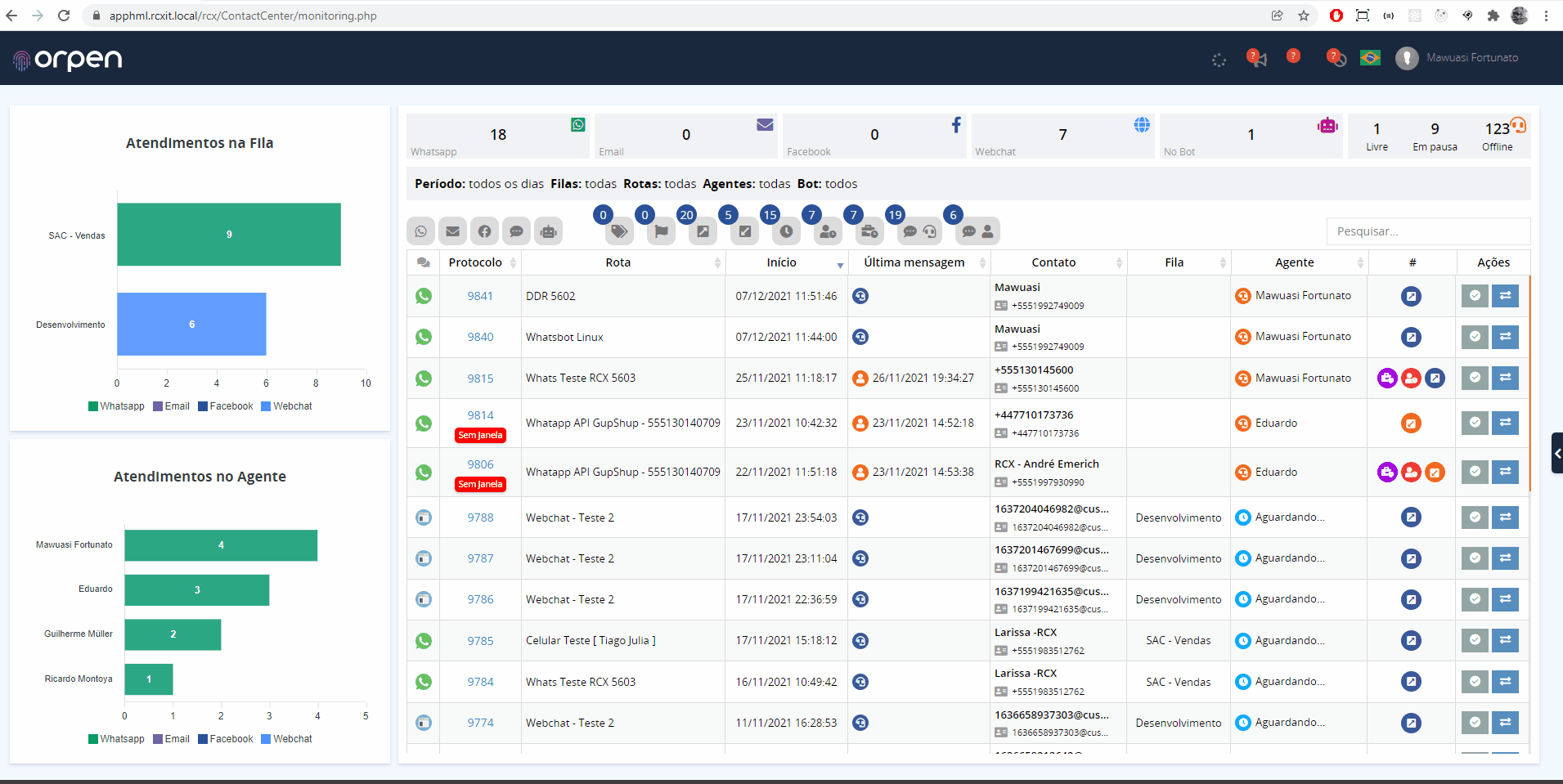Toggle the WhatsApp channel filter button
1563x784 pixels.
[x=420, y=231]
